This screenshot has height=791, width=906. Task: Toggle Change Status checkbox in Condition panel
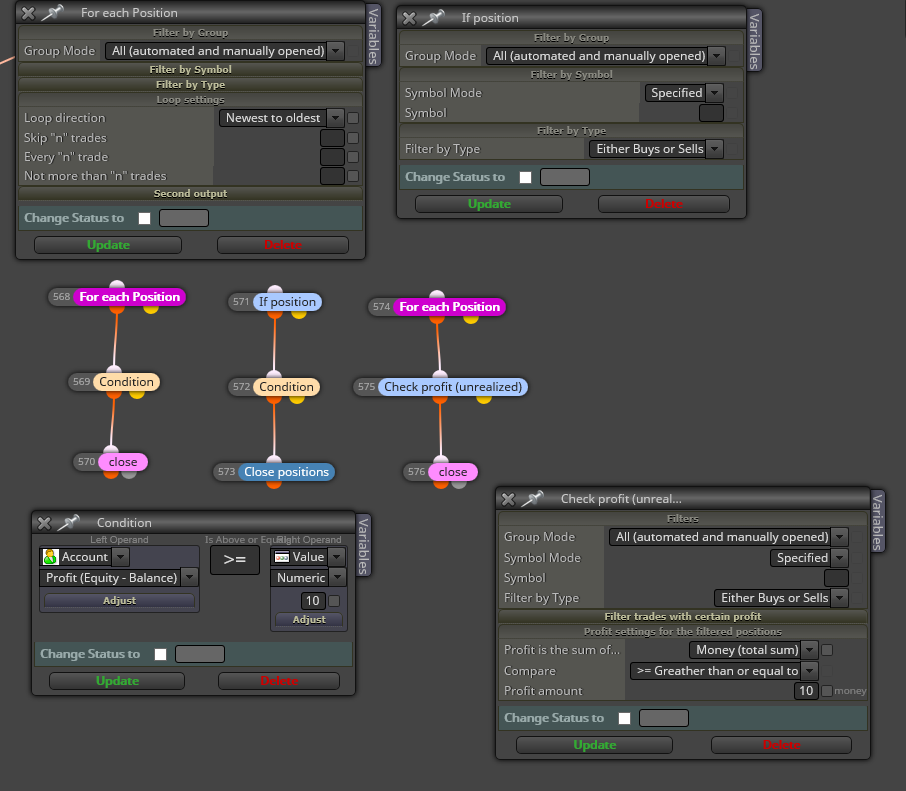pyautogui.click(x=161, y=654)
